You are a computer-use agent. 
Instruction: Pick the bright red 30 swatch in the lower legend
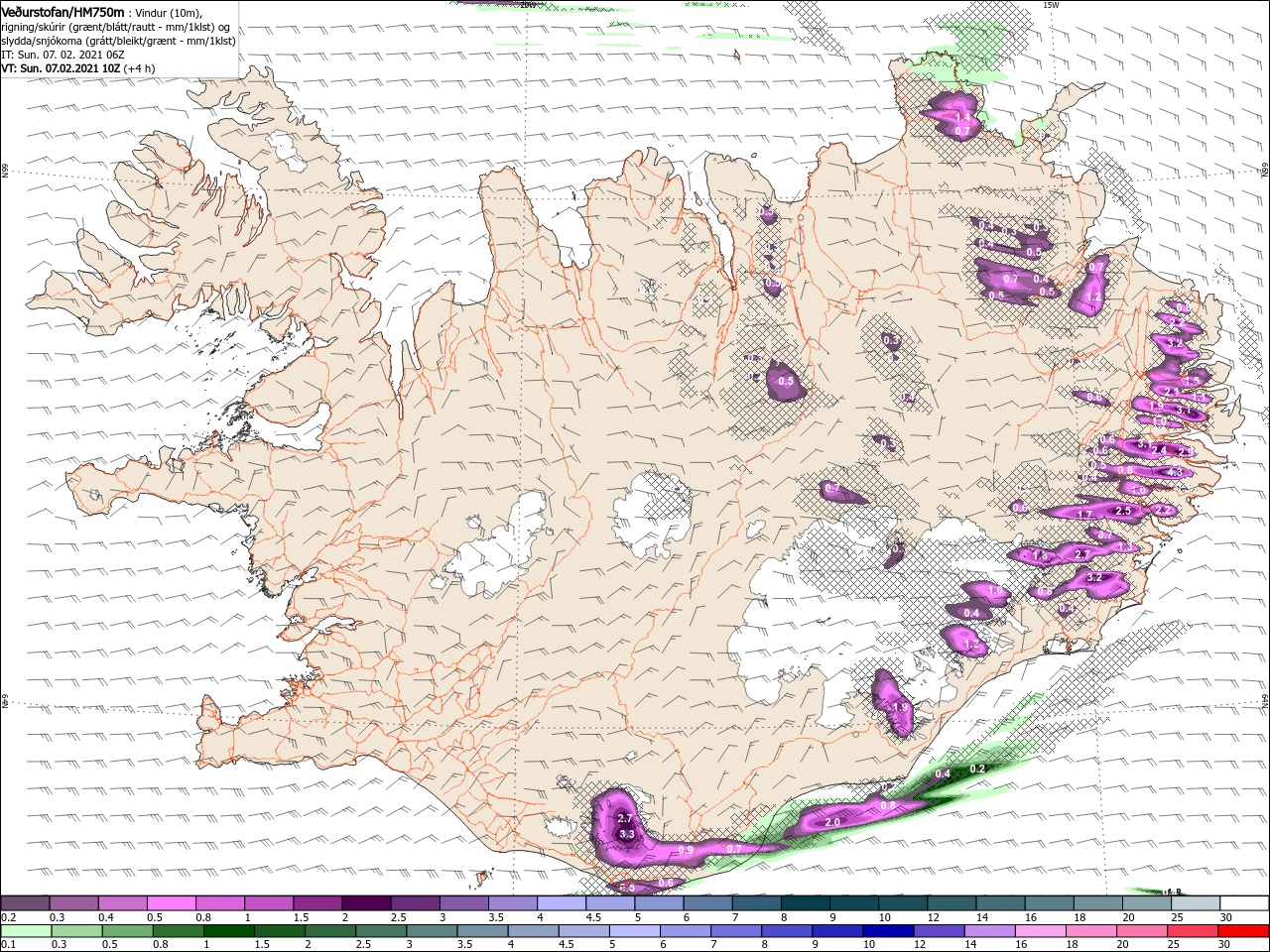[x=1243, y=931]
